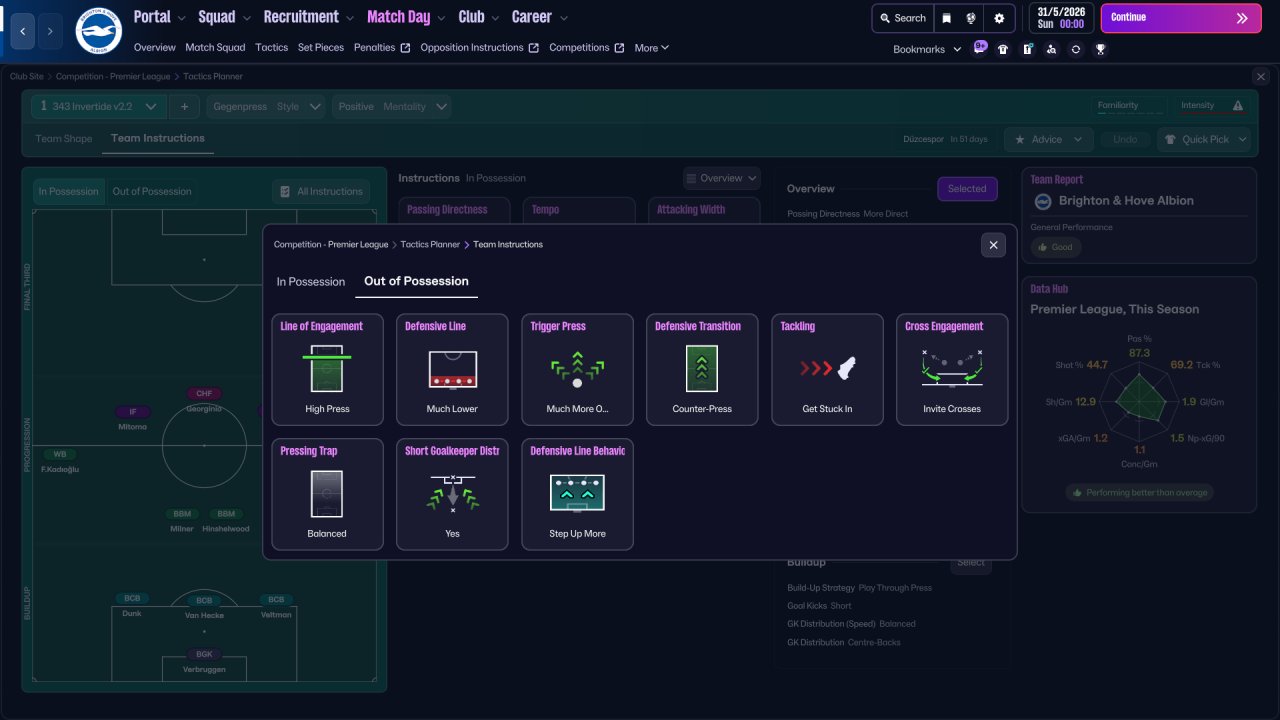
Task: Open the Squad menu
Action: click(x=224, y=17)
